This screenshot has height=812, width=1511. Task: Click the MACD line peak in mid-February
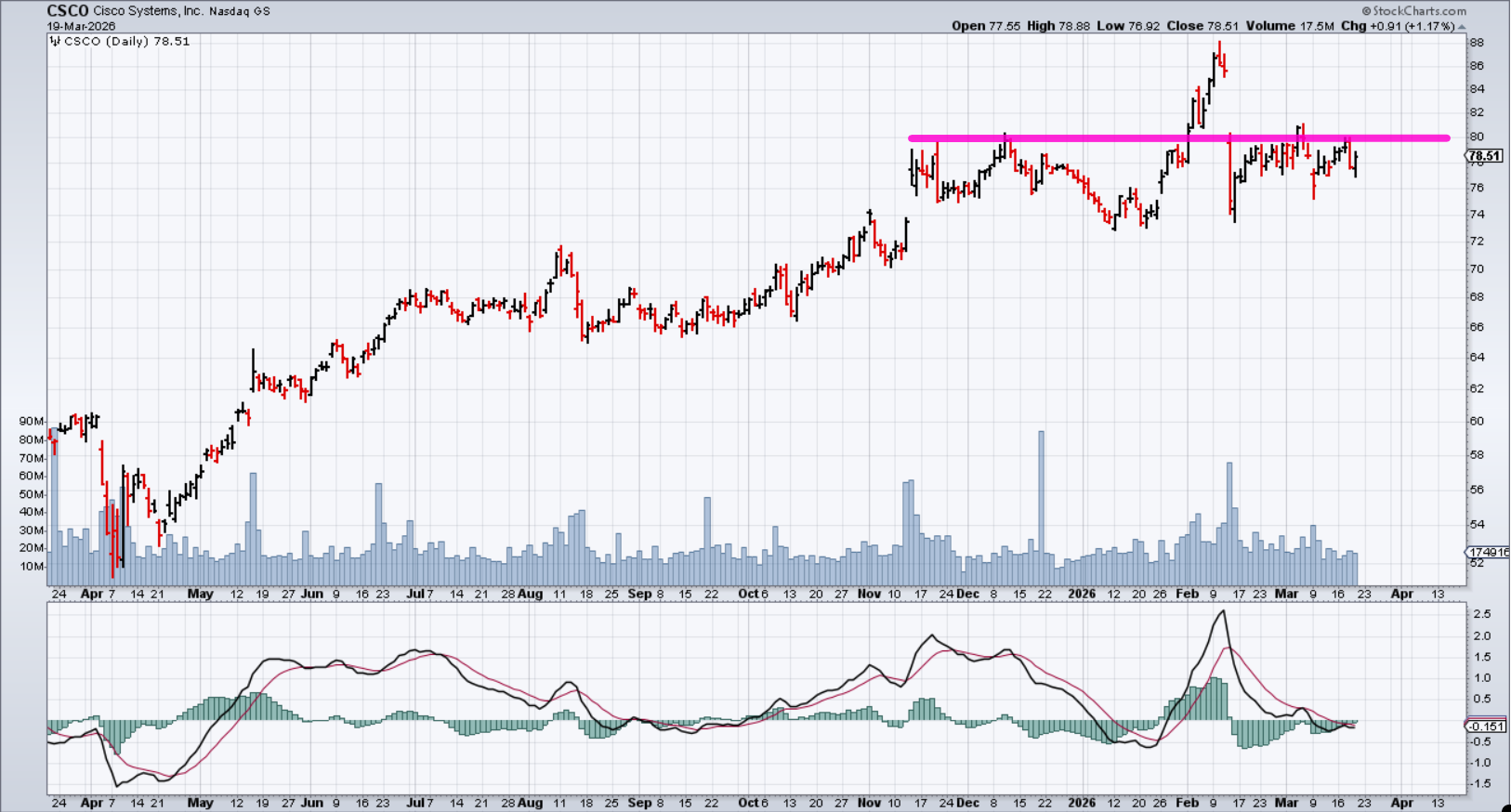tap(1223, 611)
